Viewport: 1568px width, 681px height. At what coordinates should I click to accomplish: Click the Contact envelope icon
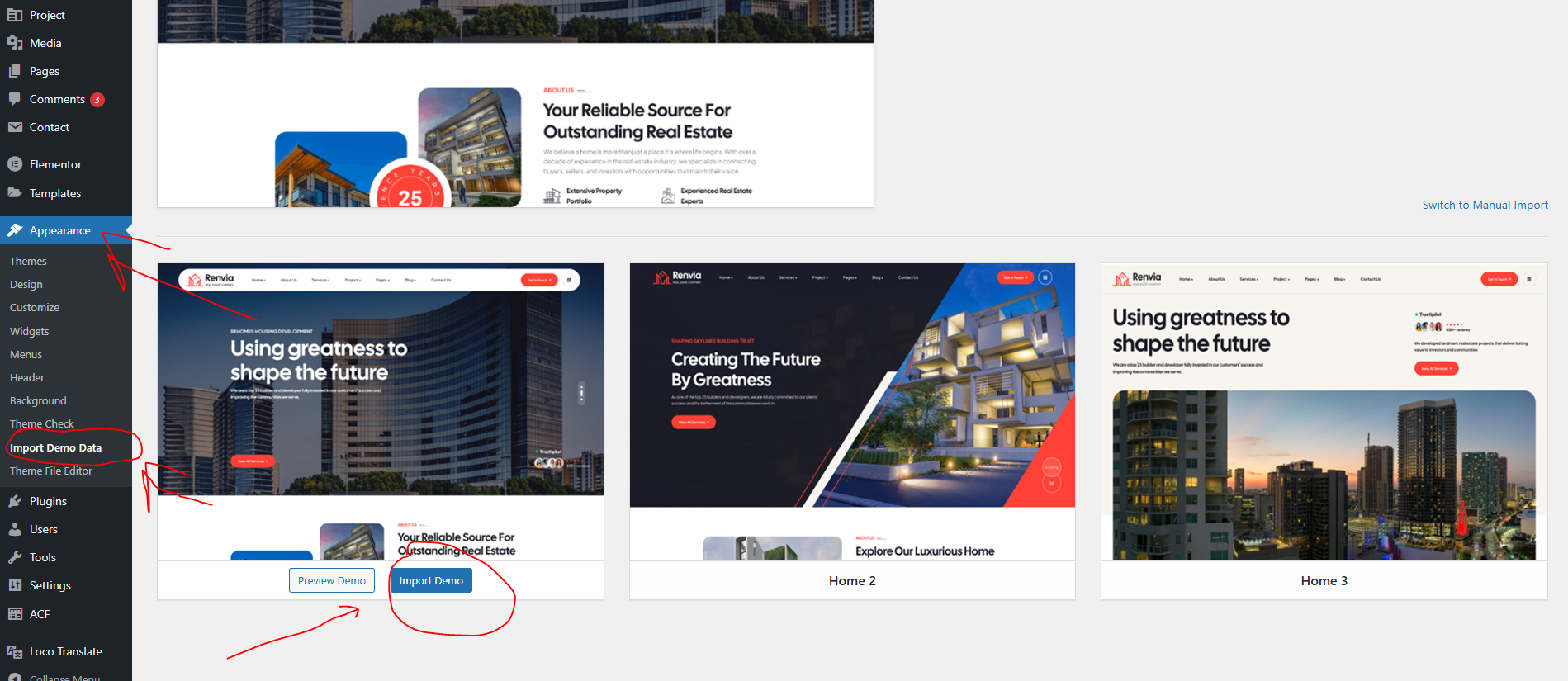click(x=15, y=127)
